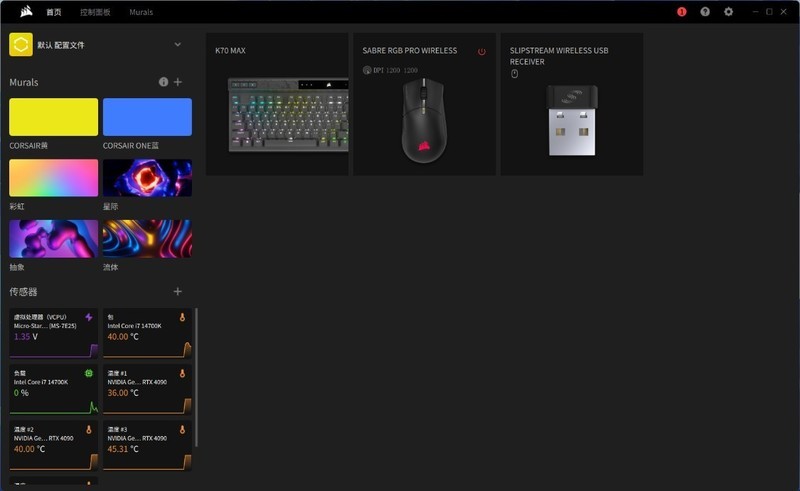Click the purple voltage lightning icon
The width and height of the screenshot is (800, 491).
pyautogui.click(x=89, y=317)
